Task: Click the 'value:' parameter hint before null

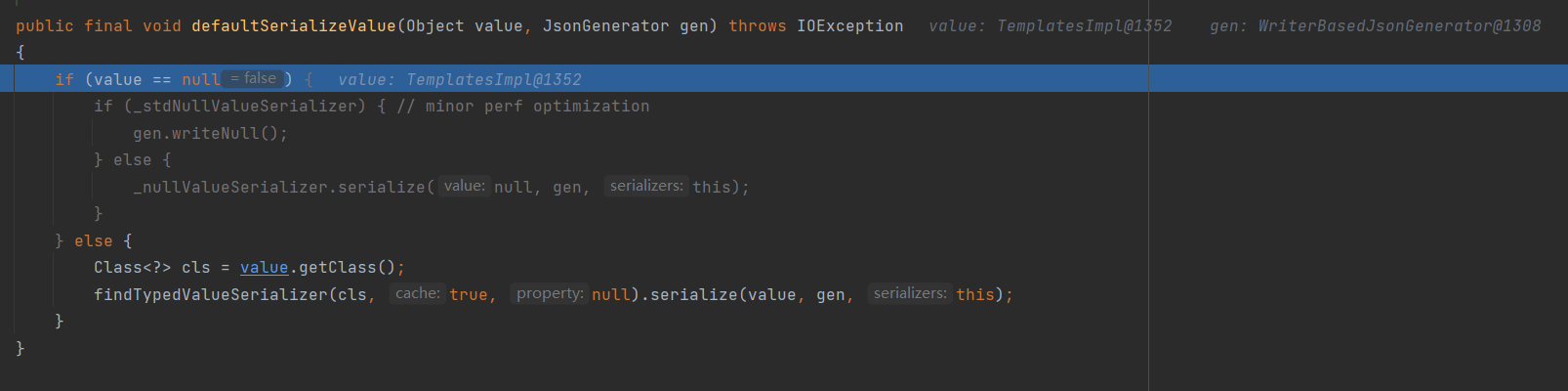Action: (464, 187)
